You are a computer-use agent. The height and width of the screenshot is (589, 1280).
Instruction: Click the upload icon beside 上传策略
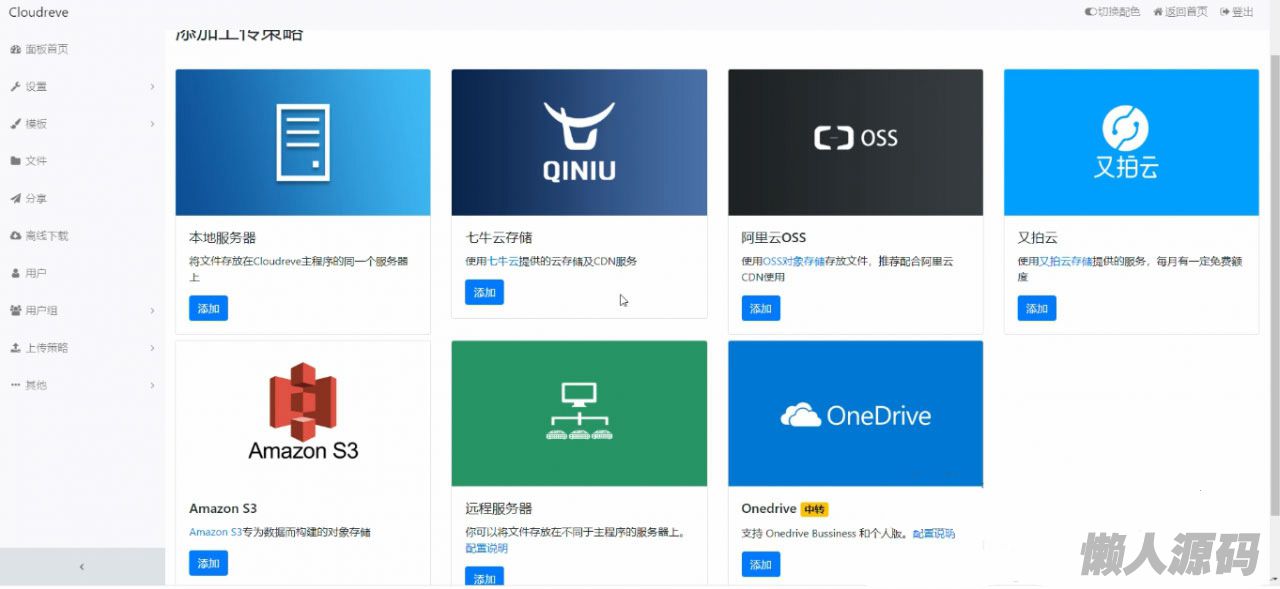15,348
